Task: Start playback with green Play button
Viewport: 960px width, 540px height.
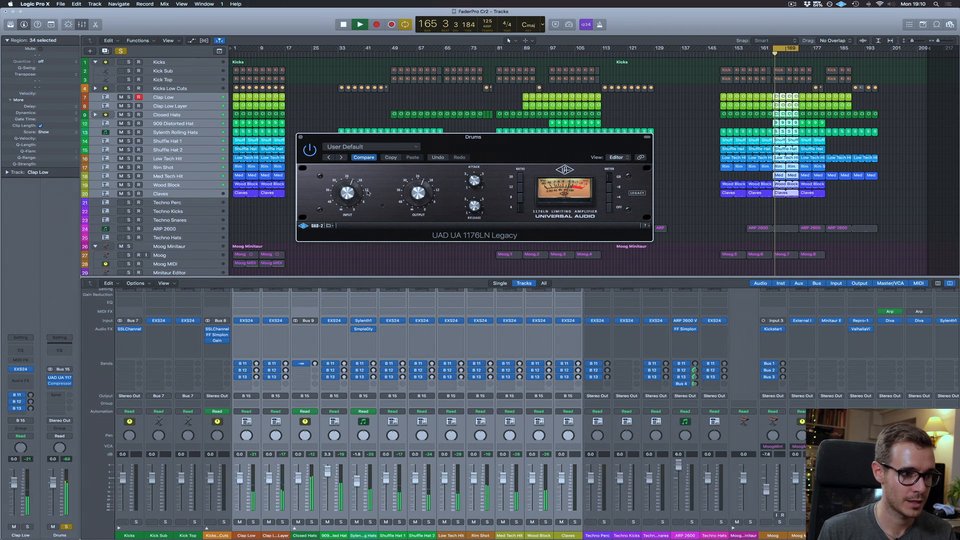Action: pos(359,24)
